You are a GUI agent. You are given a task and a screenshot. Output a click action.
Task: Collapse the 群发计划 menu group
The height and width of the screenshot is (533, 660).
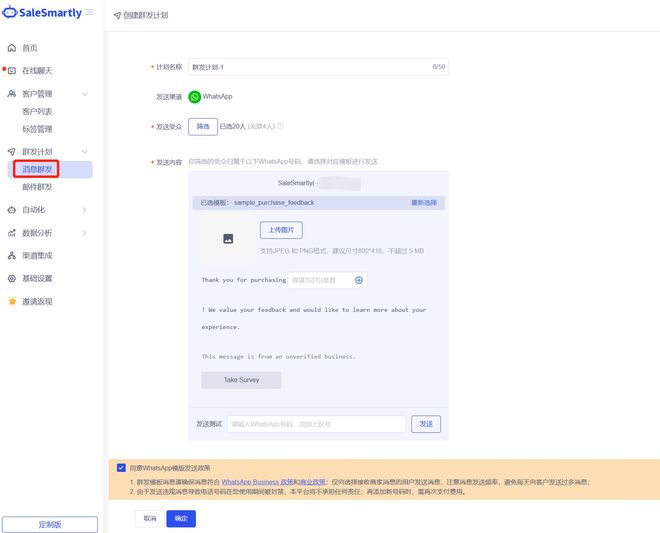pos(85,152)
